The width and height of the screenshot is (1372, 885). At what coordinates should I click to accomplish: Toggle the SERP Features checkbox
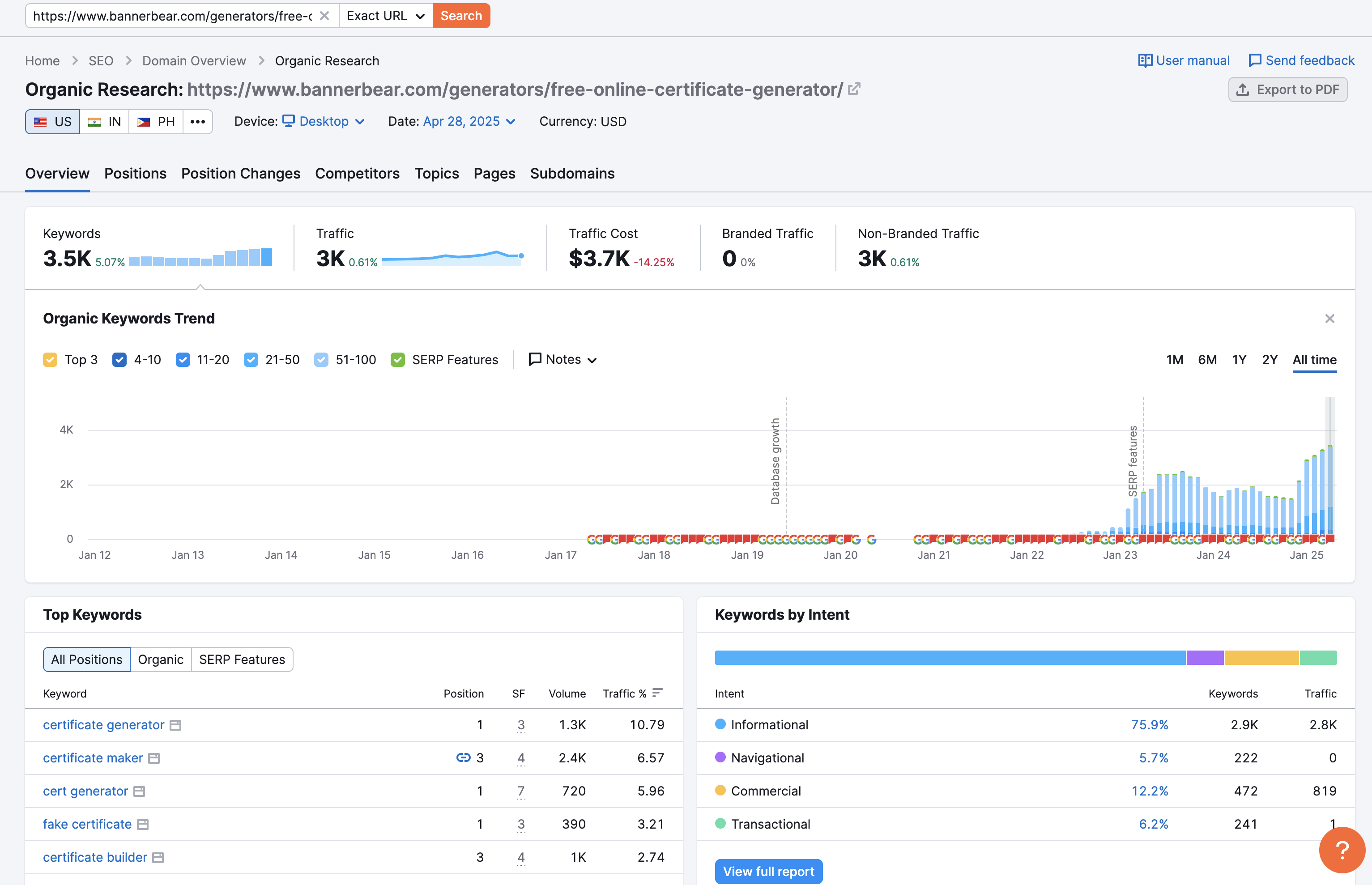point(398,360)
